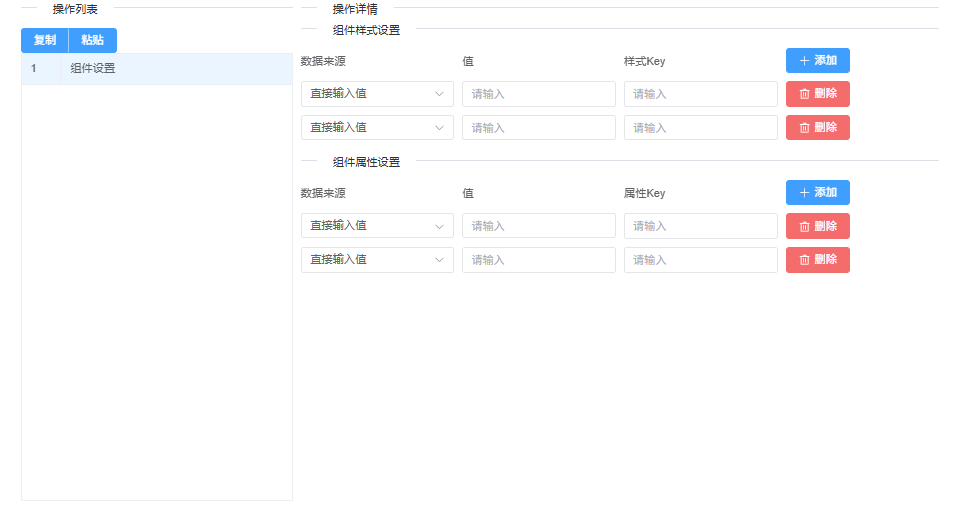This screenshot has height=520, width=960.
Task: Click the 样式Key column label
Action: click(644, 61)
